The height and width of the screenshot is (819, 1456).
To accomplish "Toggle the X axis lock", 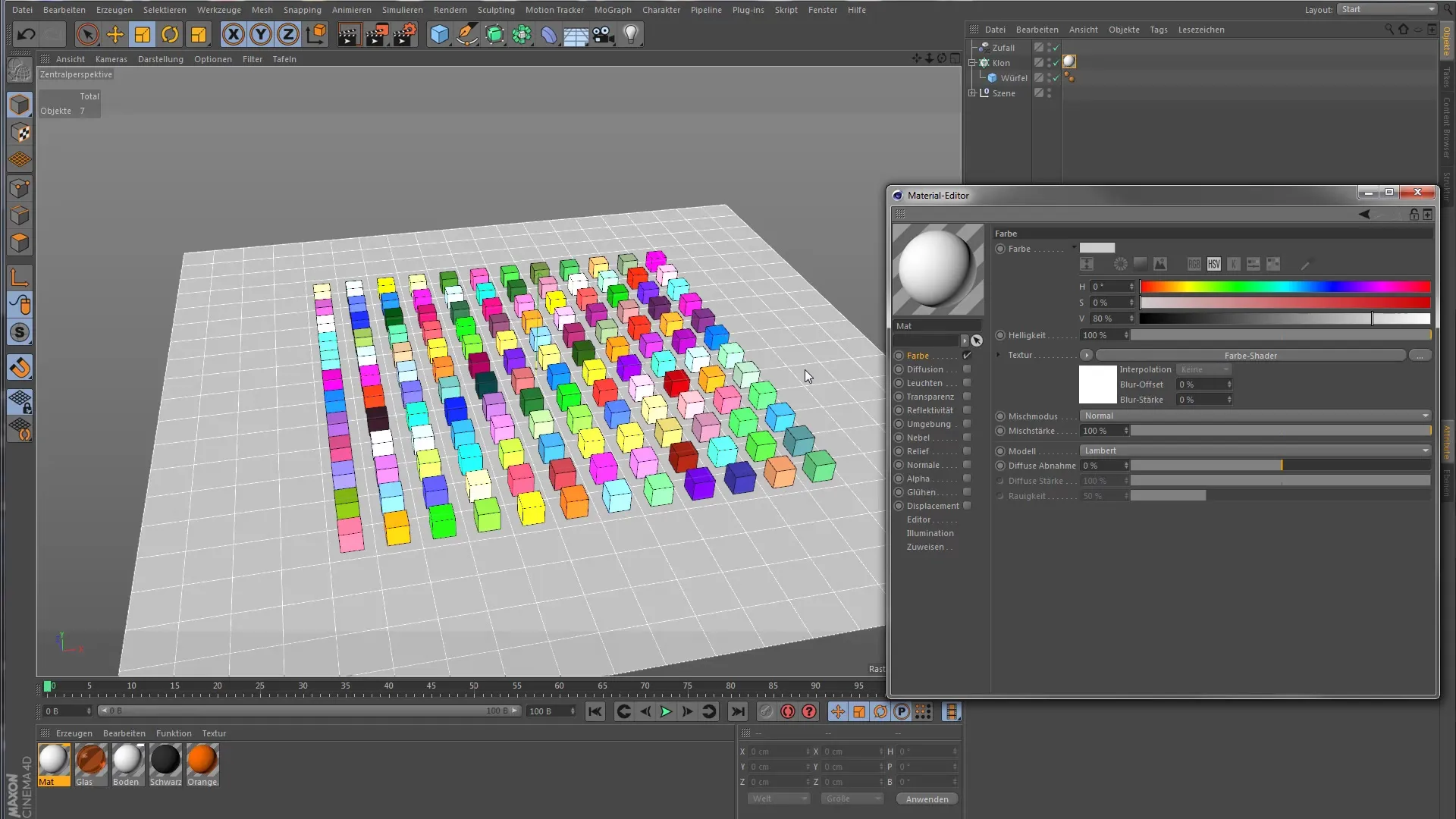I will 234,34.
